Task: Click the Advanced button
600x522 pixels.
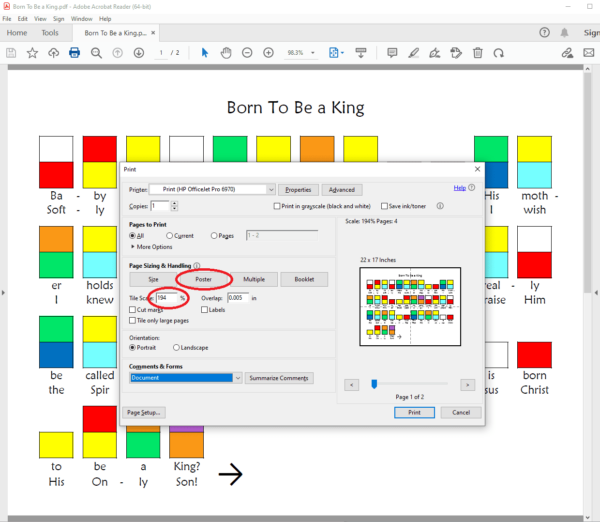Action: (x=342, y=190)
